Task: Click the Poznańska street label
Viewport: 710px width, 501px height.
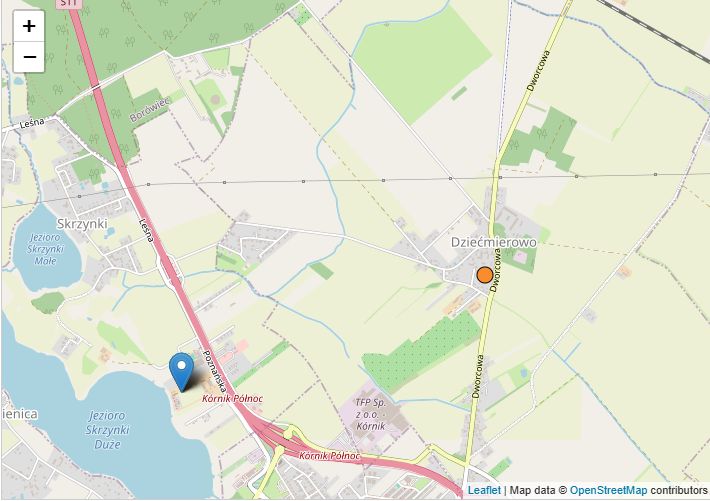Action: [x=214, y=371]
